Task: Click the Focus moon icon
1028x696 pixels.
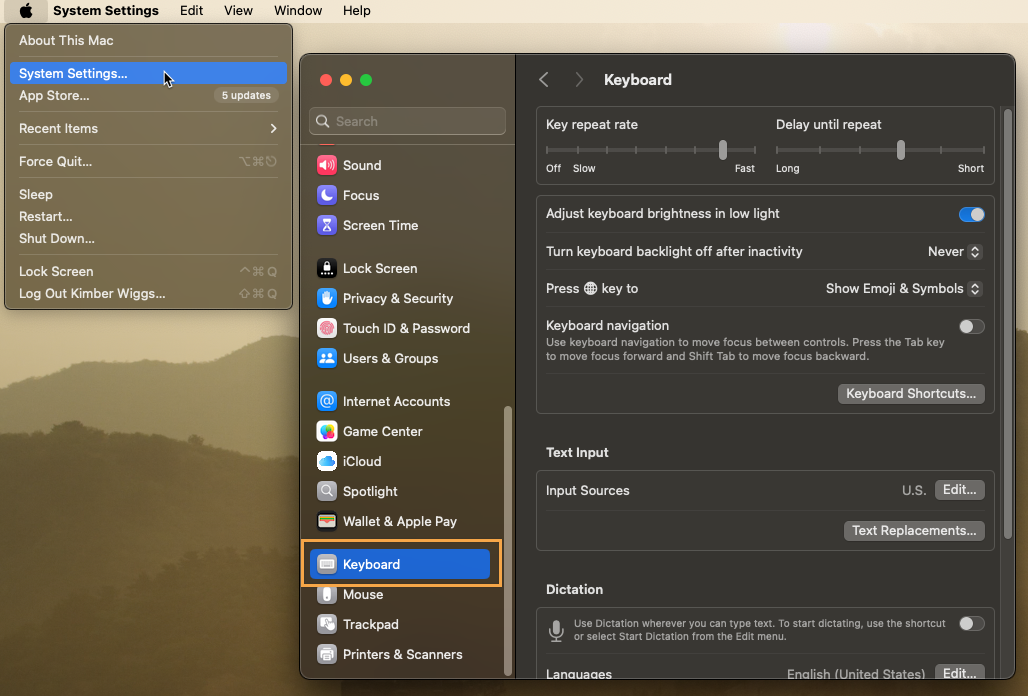Action: point(326,195)
